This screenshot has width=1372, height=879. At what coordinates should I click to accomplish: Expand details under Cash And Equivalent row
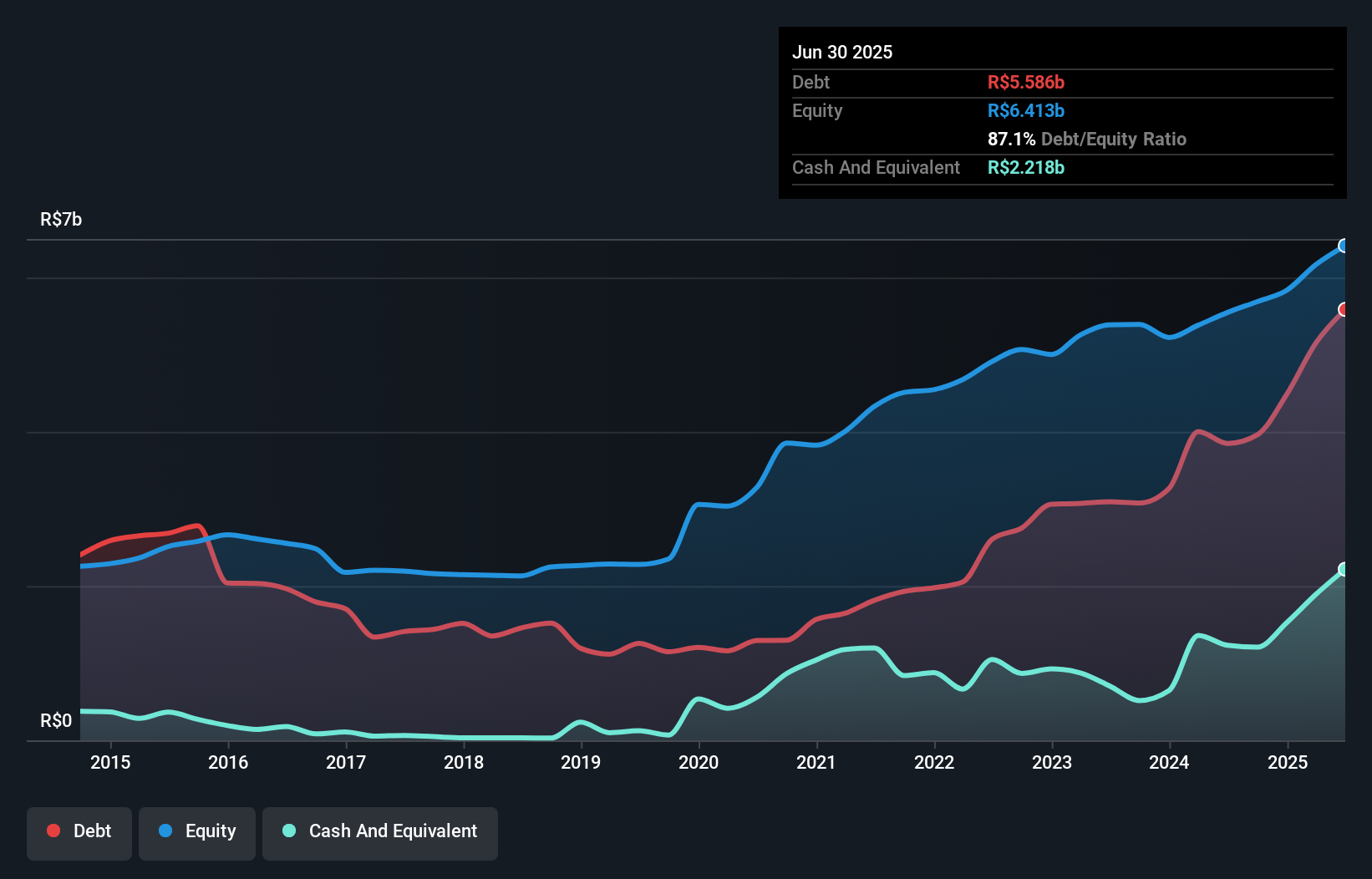click(875, 167)
